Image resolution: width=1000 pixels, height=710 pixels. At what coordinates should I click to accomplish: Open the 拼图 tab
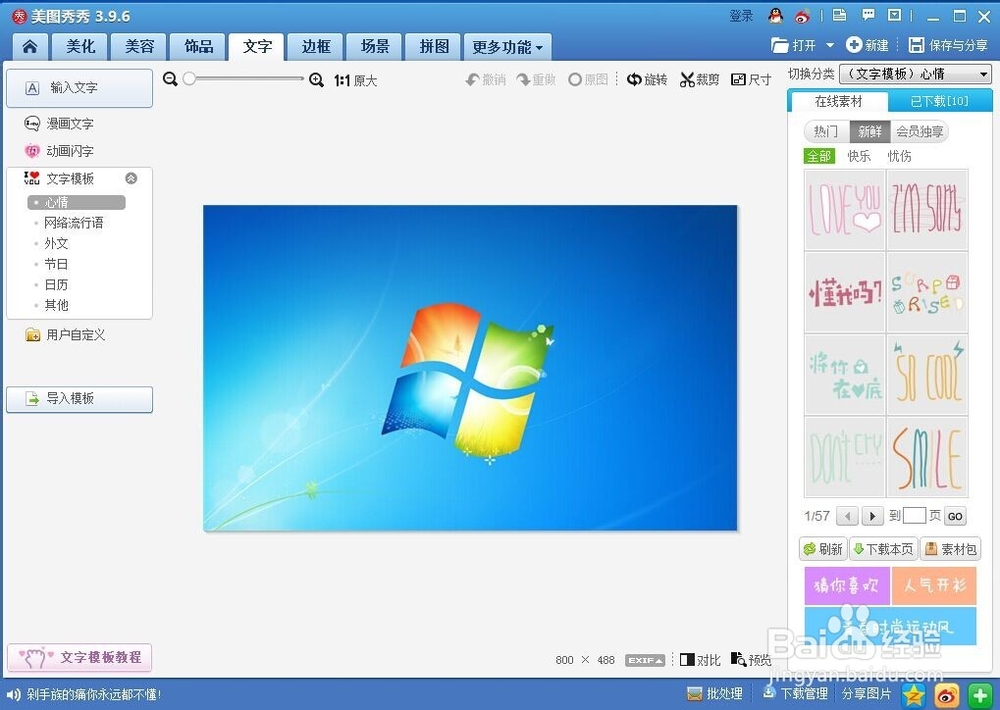click(434, 47)
